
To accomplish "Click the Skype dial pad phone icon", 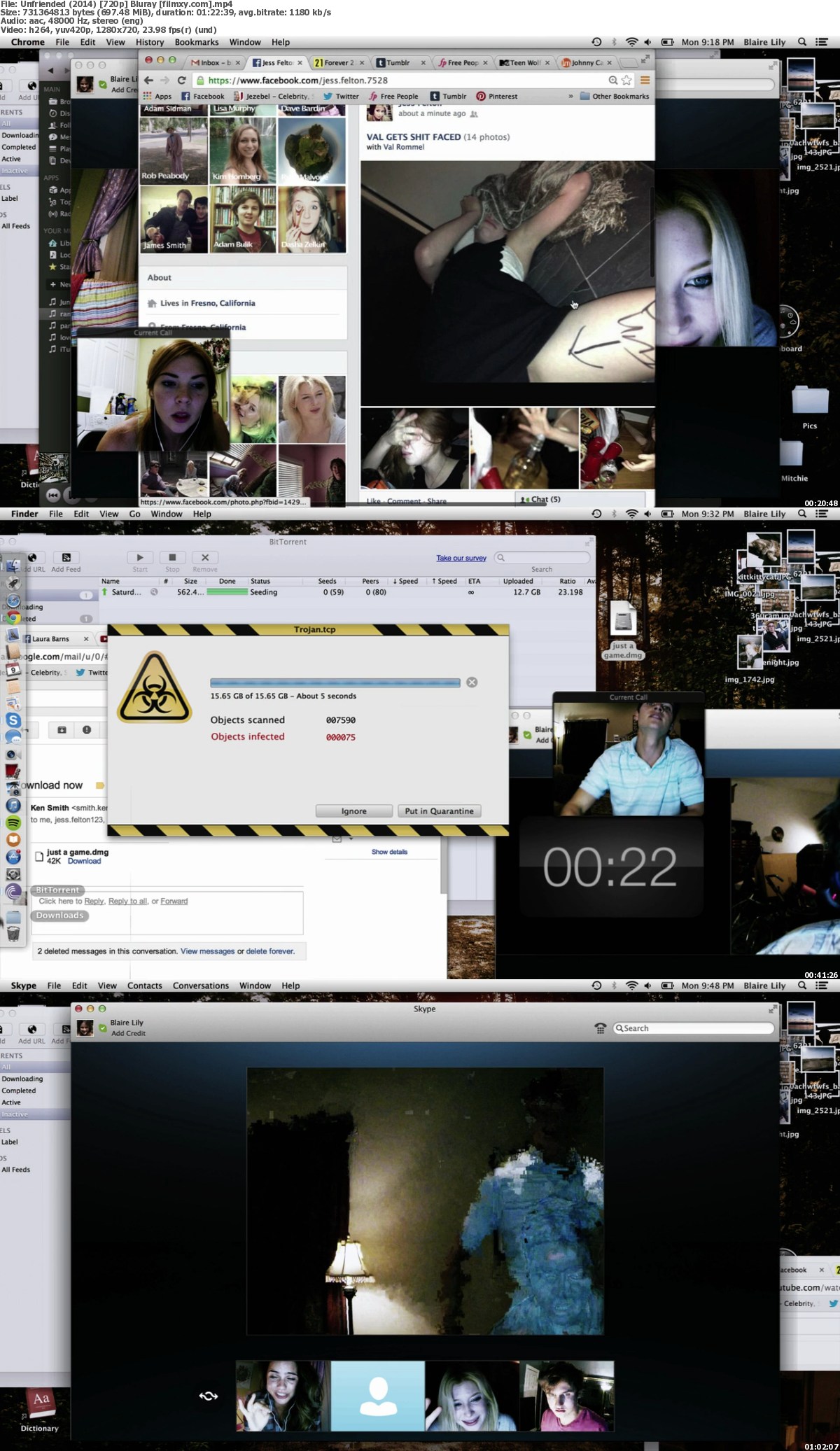I will (600, 1028).
